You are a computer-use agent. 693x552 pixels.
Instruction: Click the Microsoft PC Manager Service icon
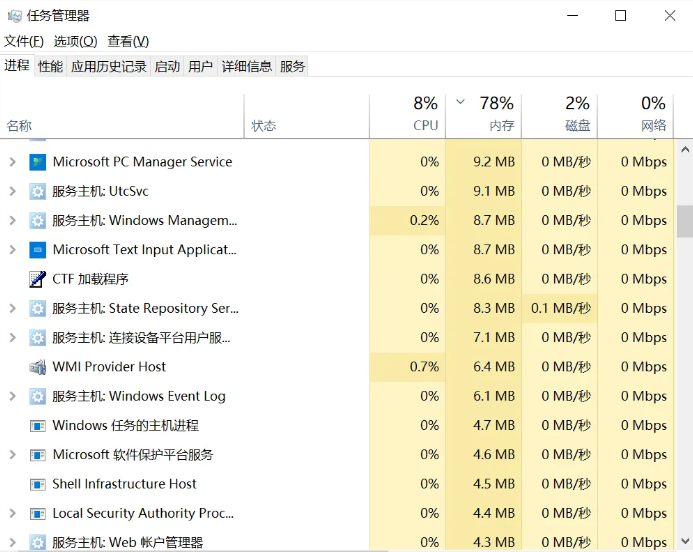point(38,162)
